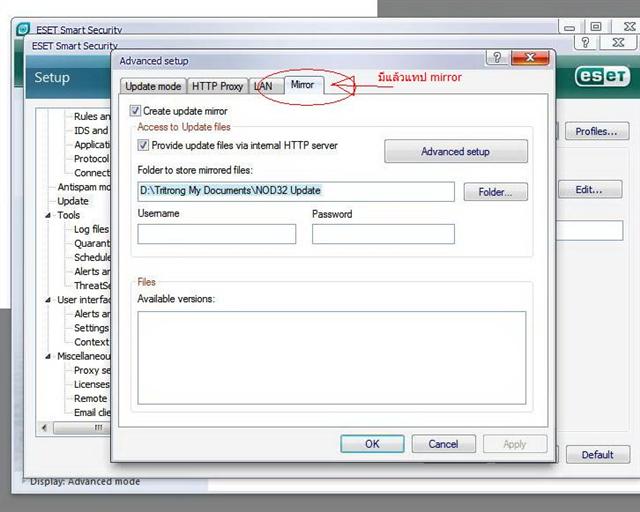Click the Available versions list box
This screenshot has height=512, width=640.
pos(332,358)
